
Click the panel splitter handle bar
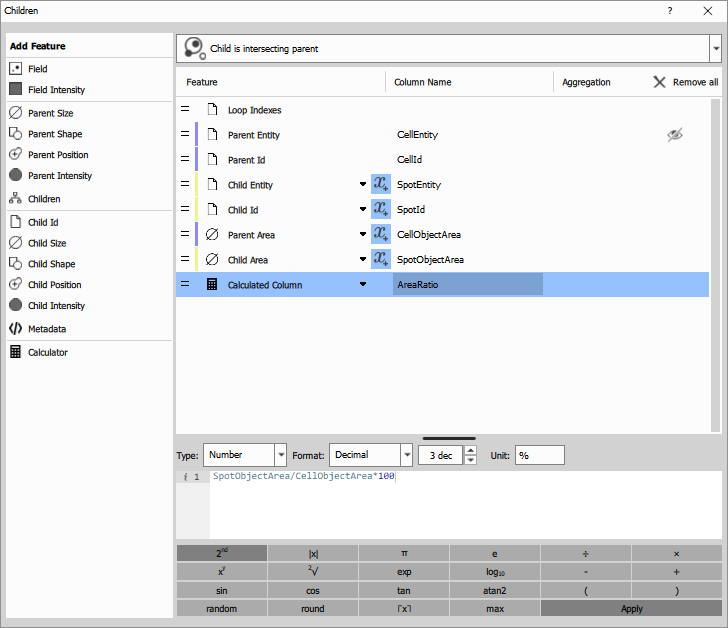coord(449,438)
